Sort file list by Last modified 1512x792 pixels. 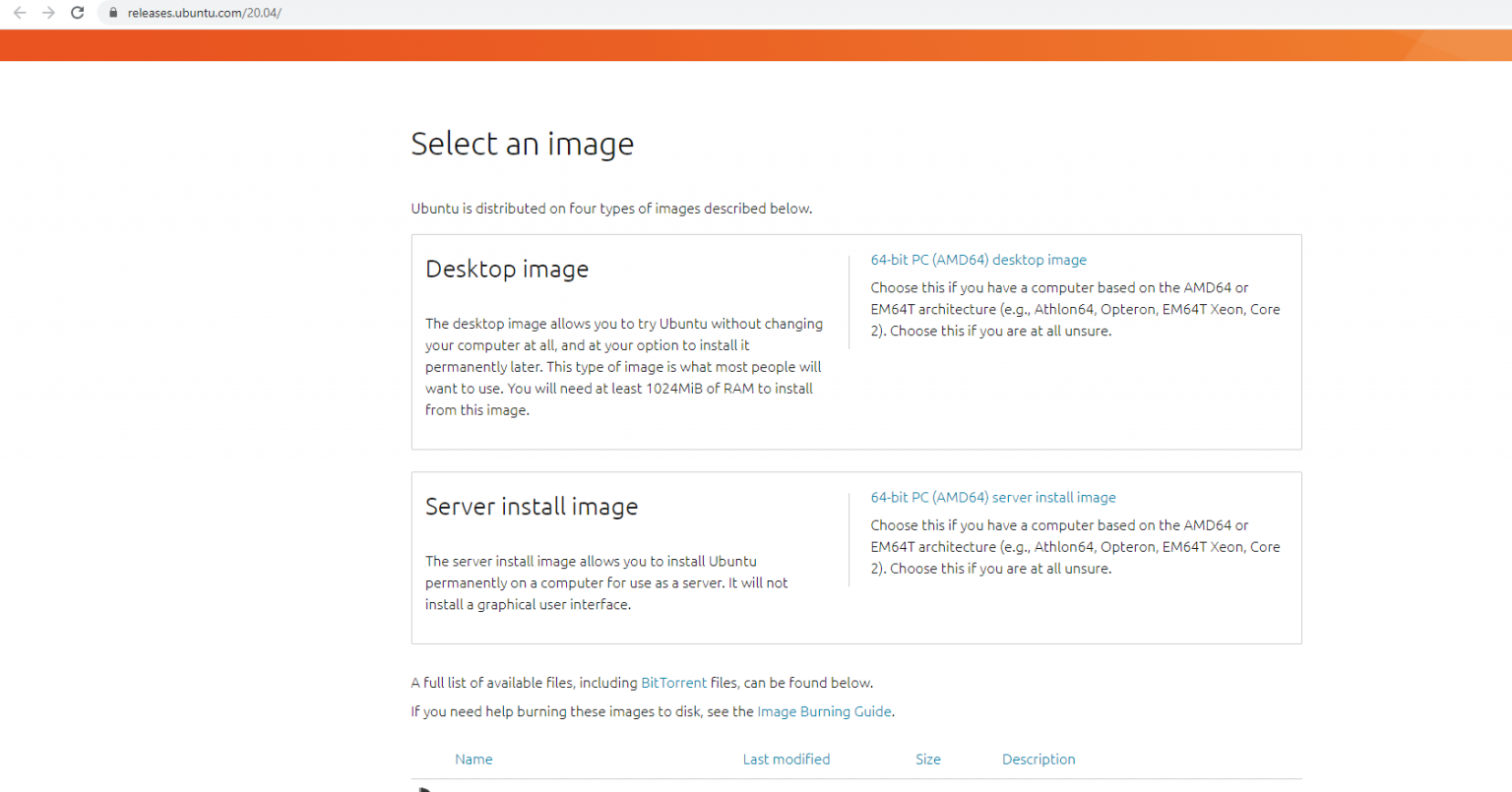786,760
